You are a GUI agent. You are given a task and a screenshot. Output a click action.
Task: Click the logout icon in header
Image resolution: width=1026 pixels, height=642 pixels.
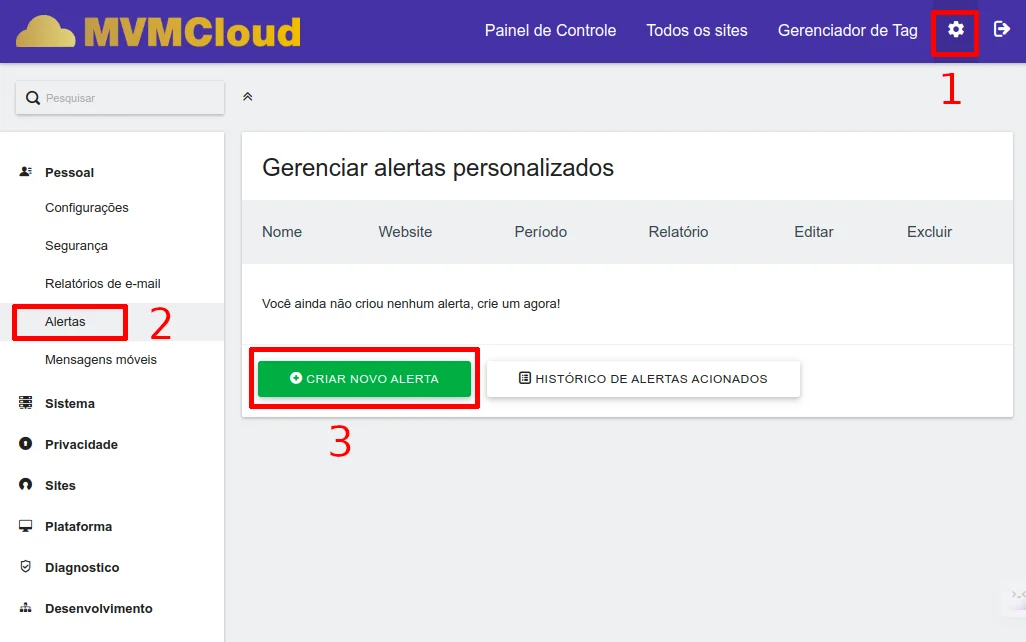click(1001, 30)
